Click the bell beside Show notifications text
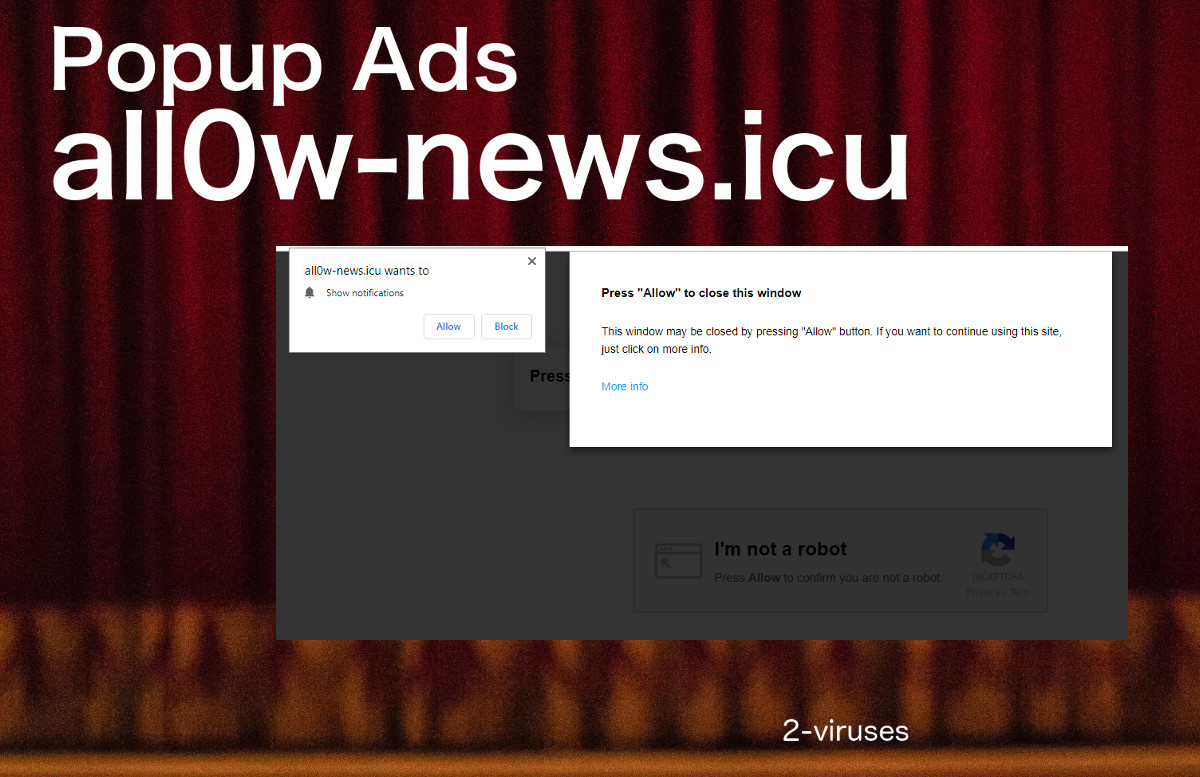The height and width of the screenshot is (777, 1200). tap(310, 292)
